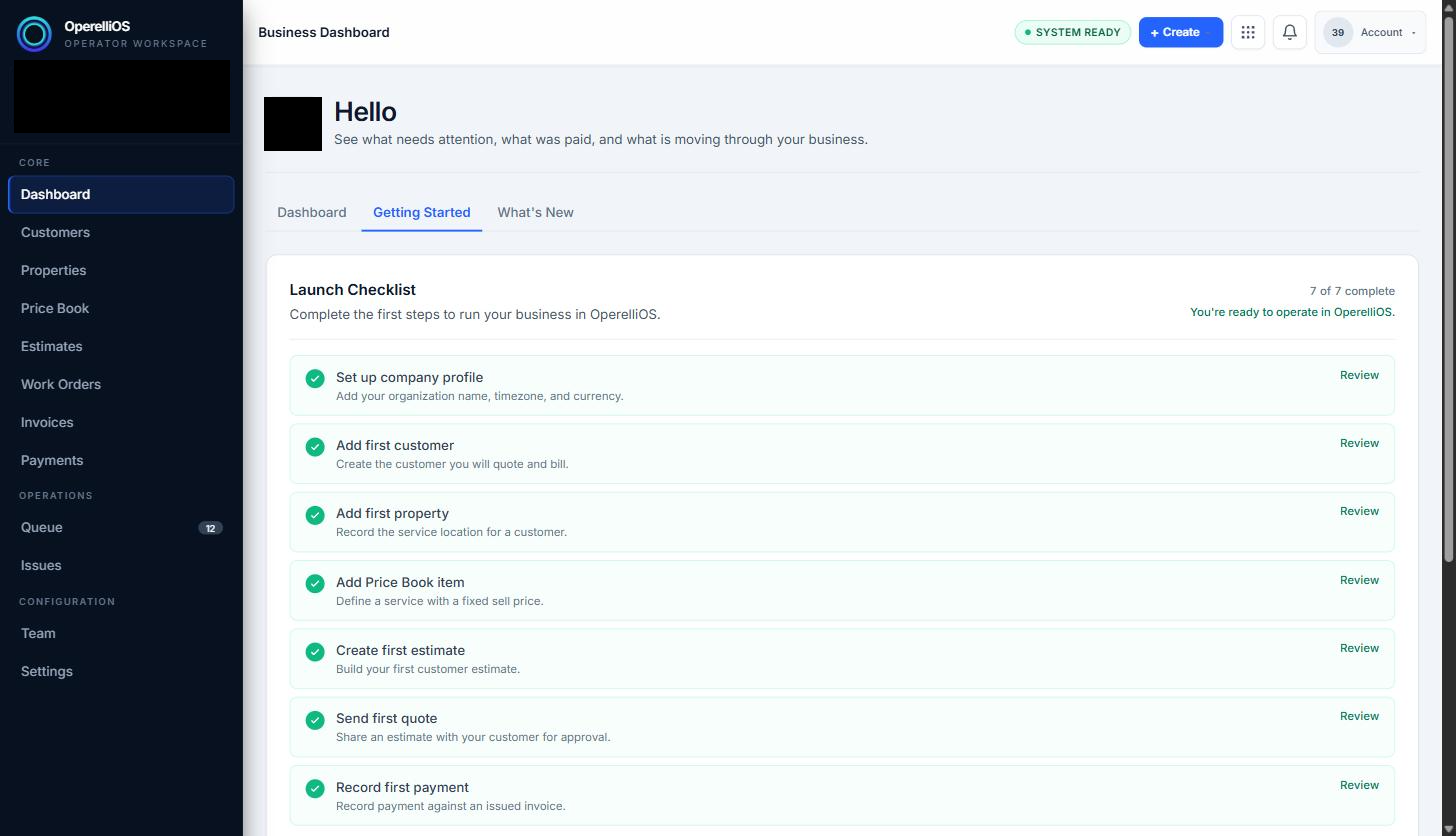
Task: Open Queue in the sidebar
Action: click(x=121, y=527)
